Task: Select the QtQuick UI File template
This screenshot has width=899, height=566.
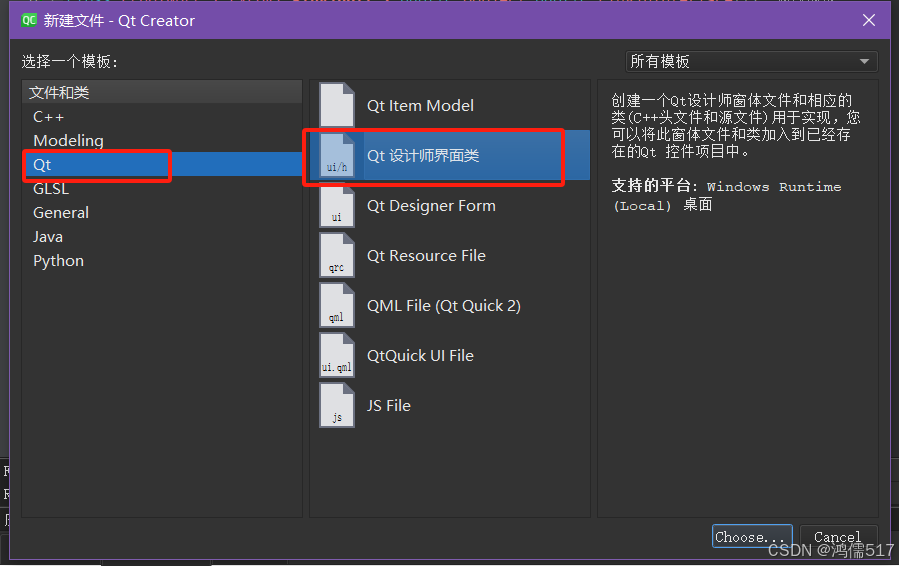Action: click(x=450, y=356)
